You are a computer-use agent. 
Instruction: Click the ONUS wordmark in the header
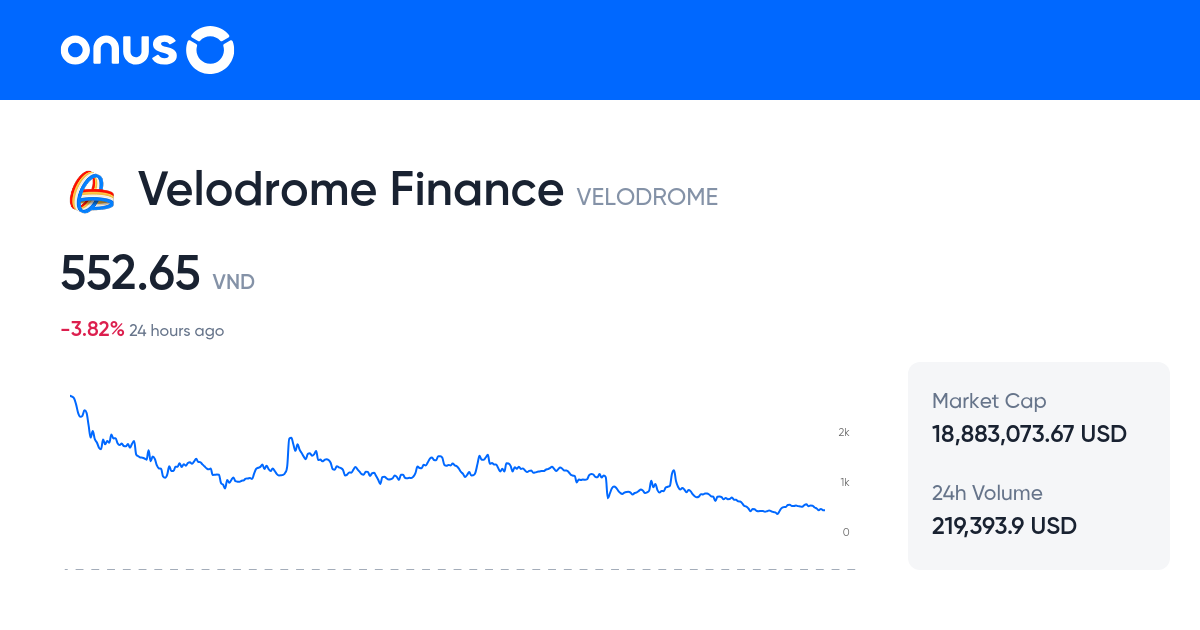(x=120, y=50)
